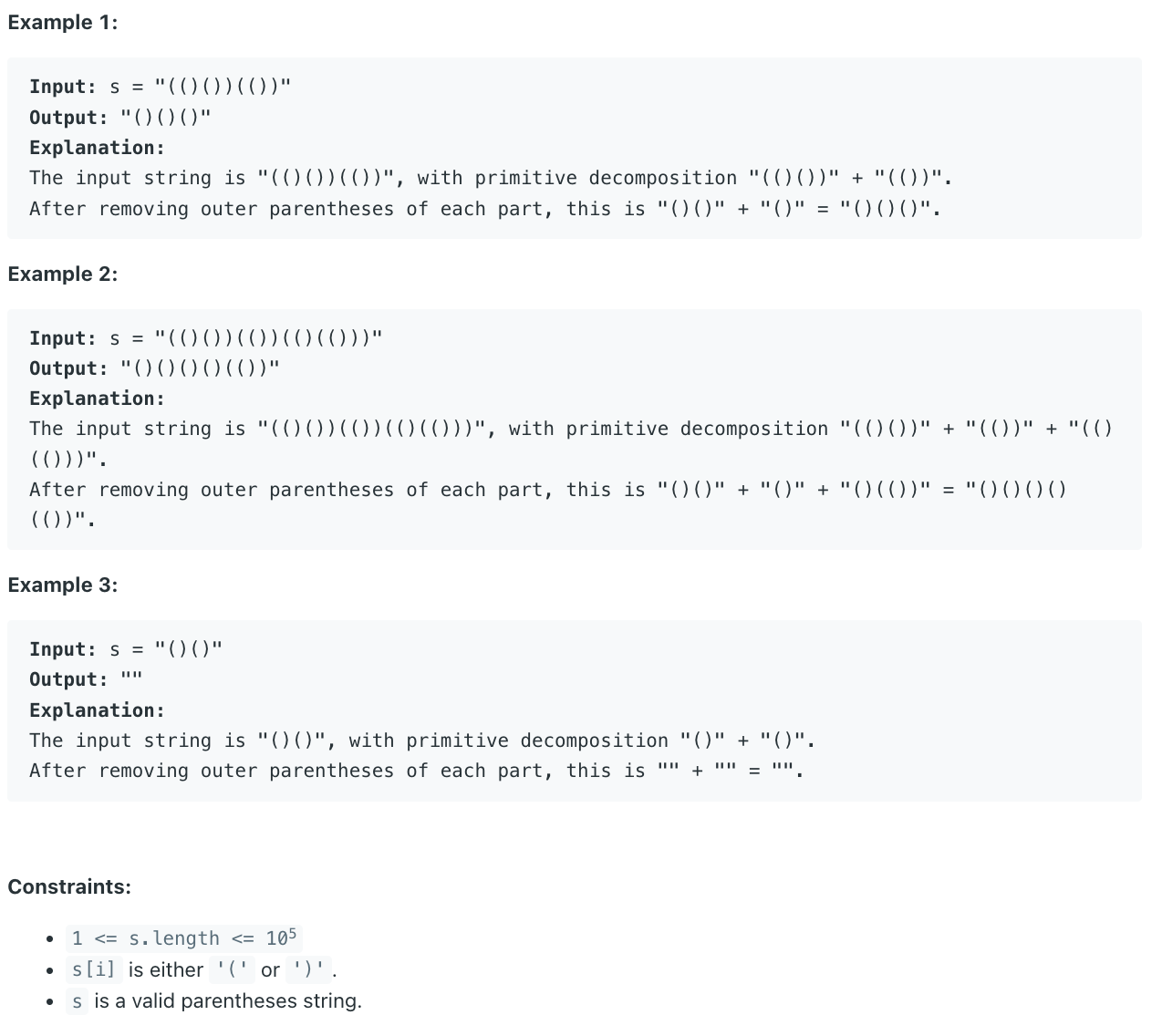This screenshot has height=1036, width=1162.
Task: Click Example 3 empty Output value
Action: 131,679
